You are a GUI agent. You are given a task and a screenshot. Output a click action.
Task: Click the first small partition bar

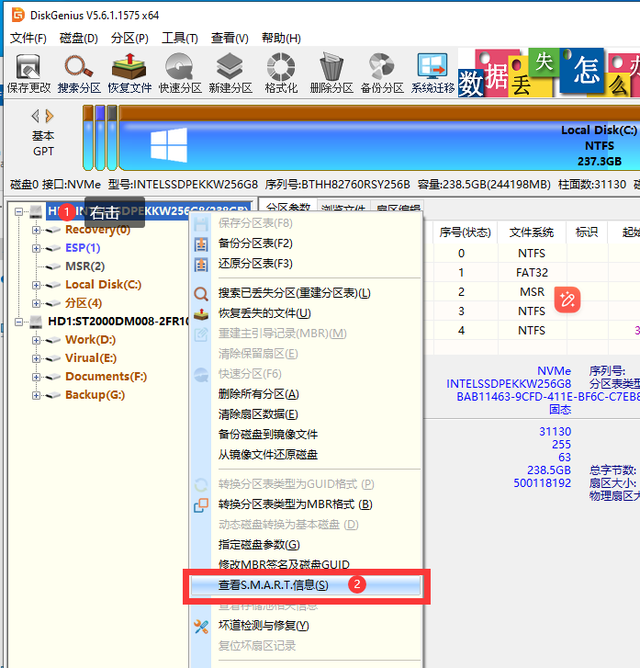click(x=88, y=138)
